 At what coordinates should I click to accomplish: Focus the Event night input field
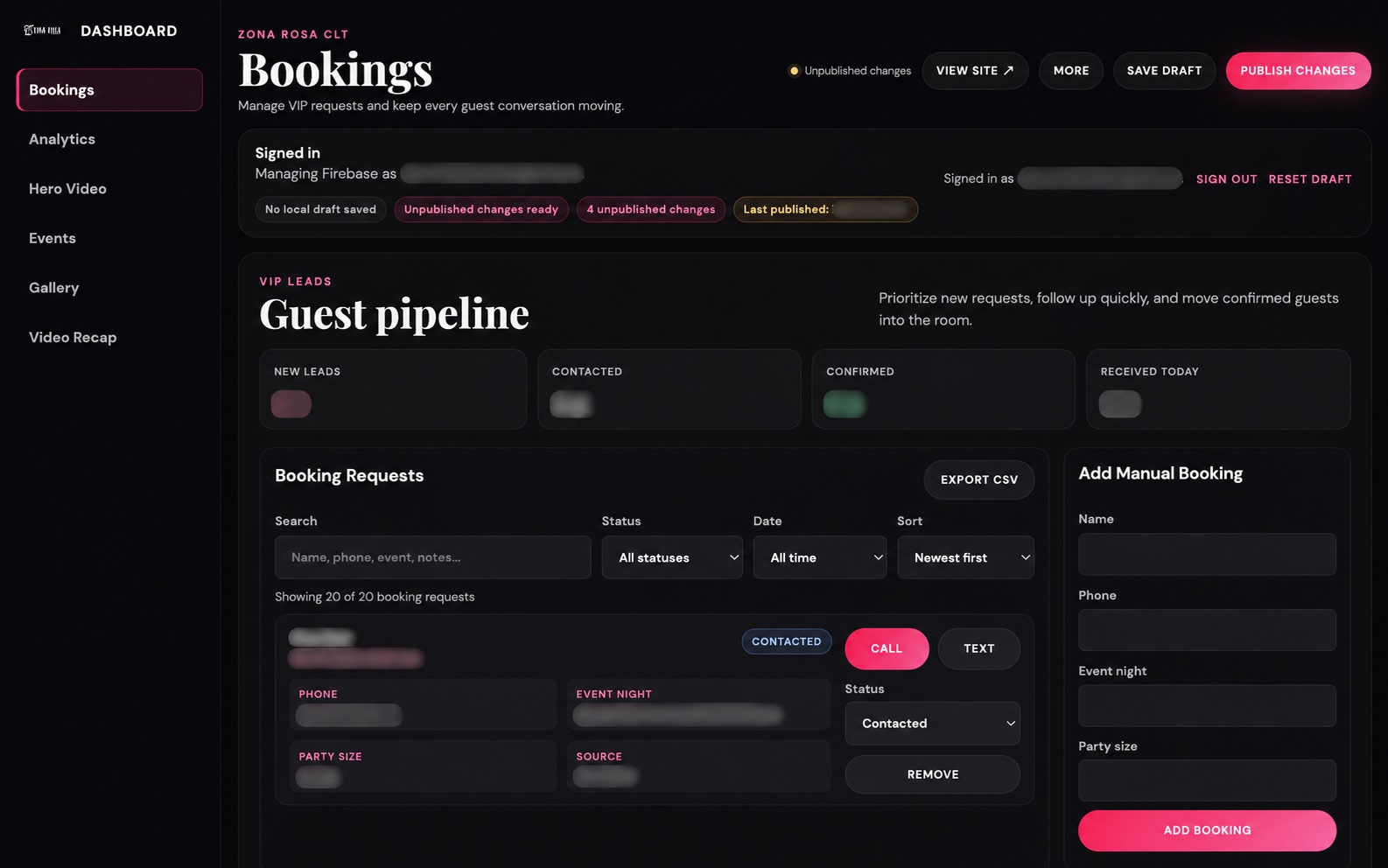(x=1207, y=705)
